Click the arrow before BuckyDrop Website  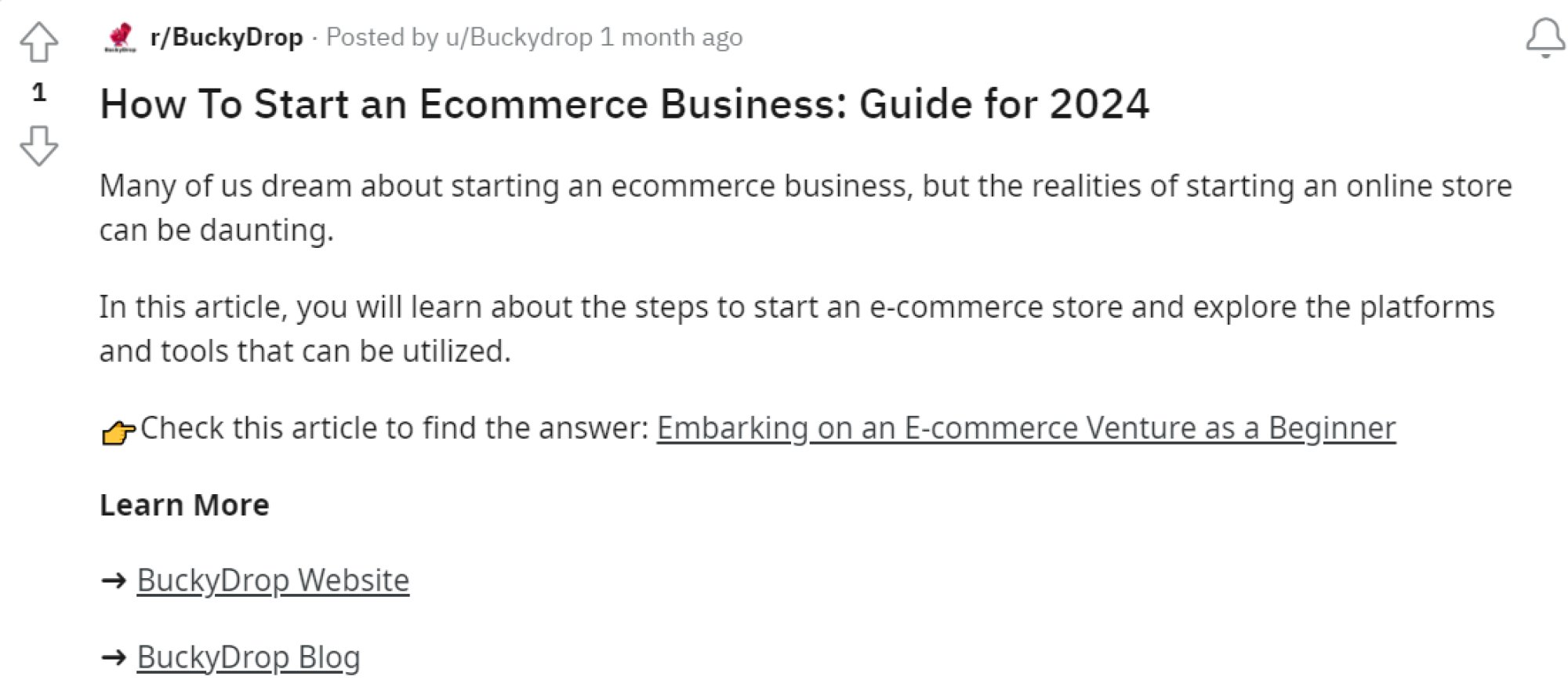tap(114, 580)
